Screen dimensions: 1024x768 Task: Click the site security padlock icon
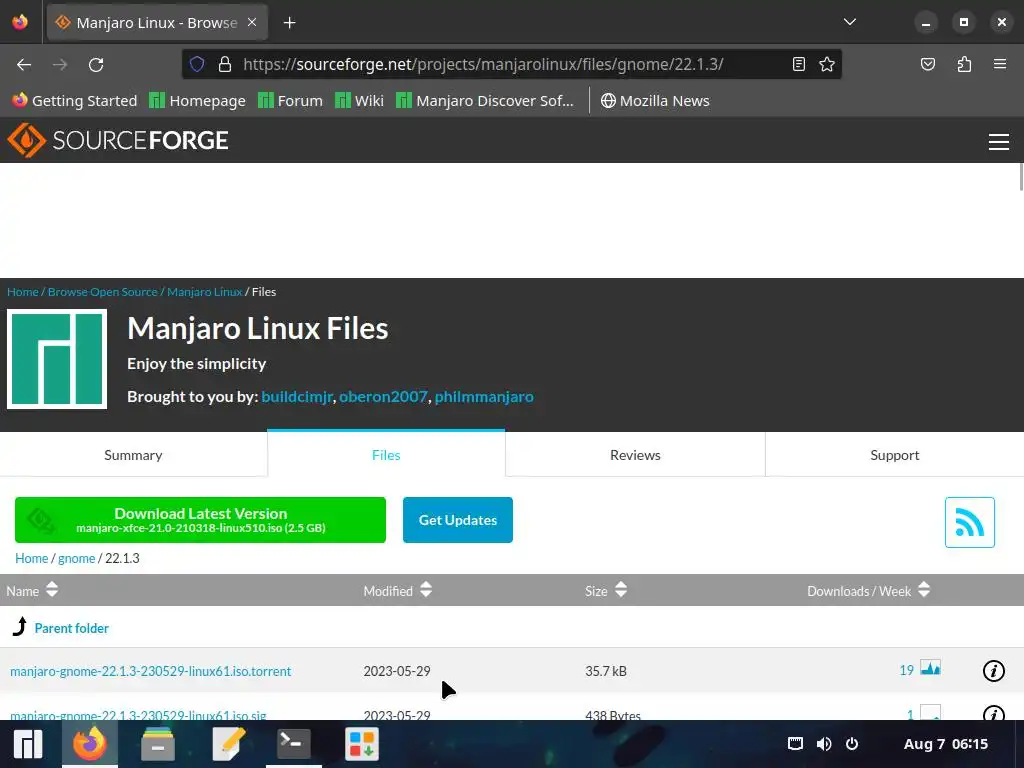pyautogui.click(x=225, y=64)
